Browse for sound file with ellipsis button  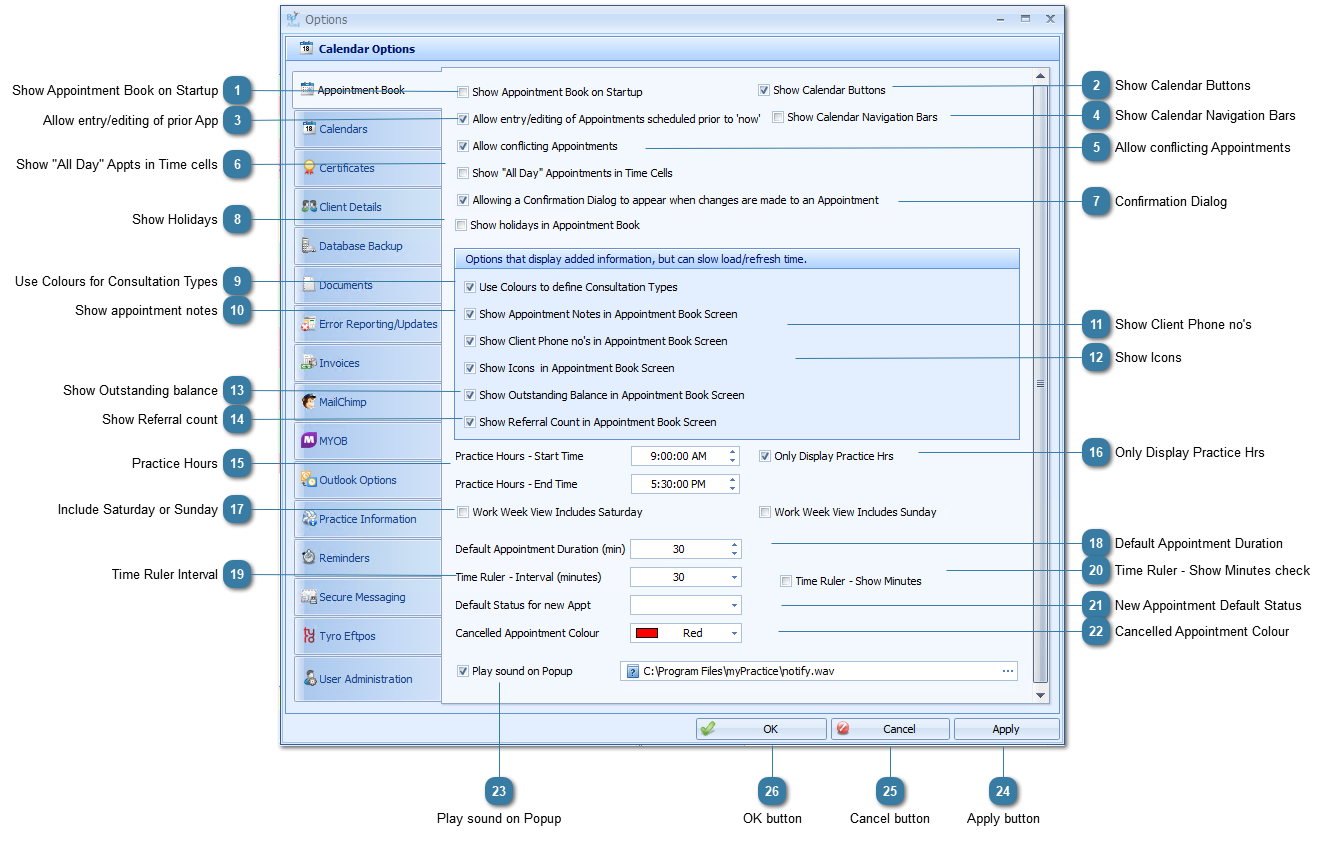[x=1007, y=671]
